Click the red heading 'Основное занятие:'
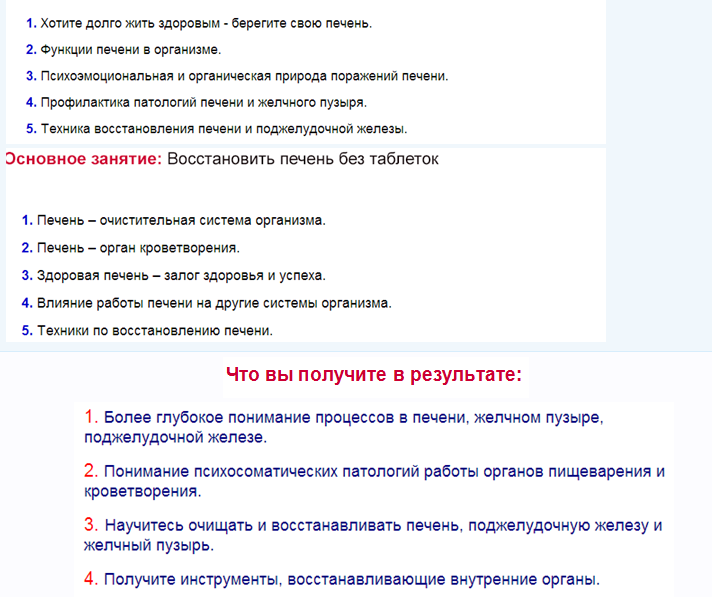Image resolution: width=712 pixels, height=597 pixels. coord(84,159)
